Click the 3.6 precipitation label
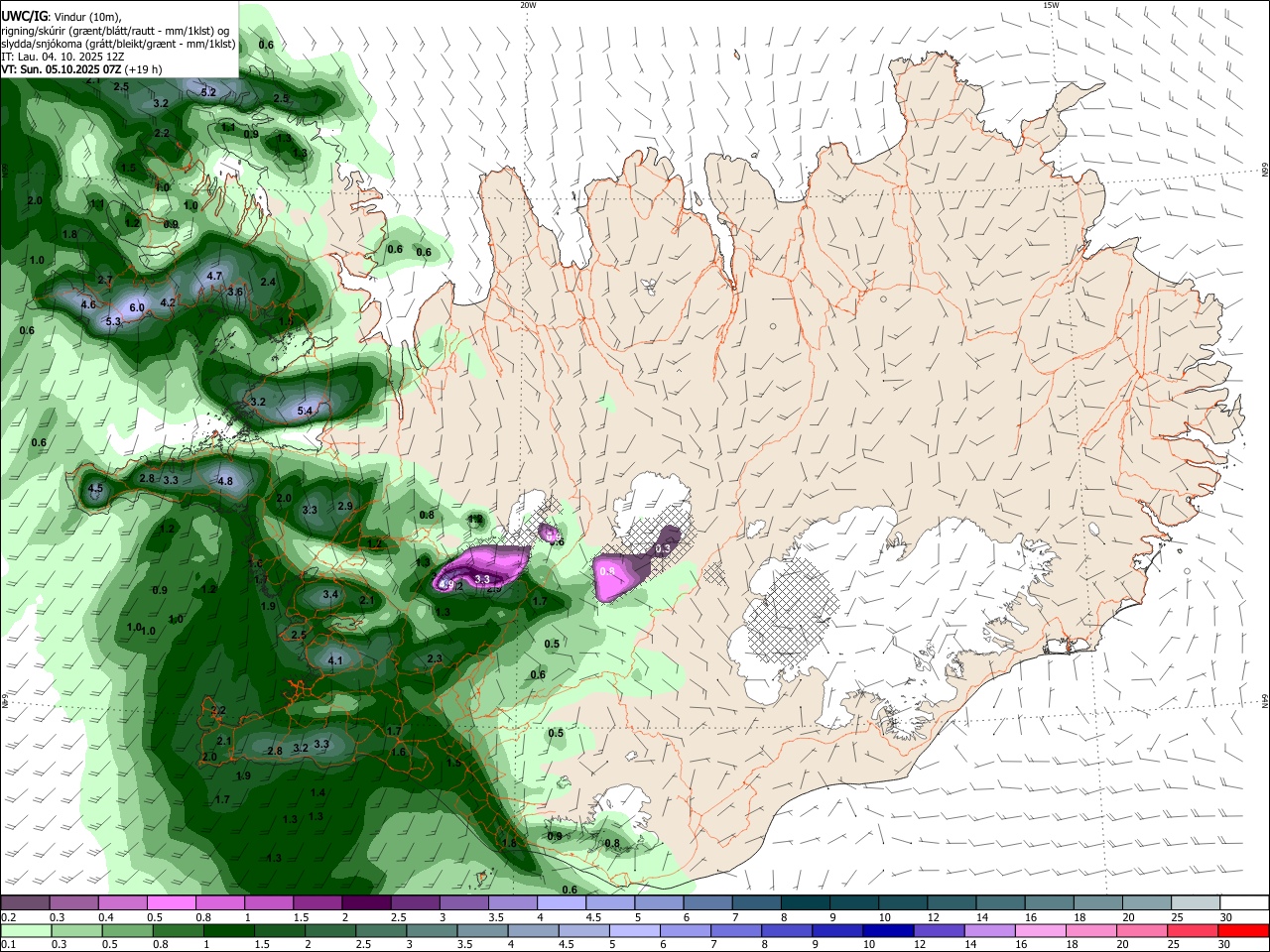1270x952 pixels. (235, 293)
